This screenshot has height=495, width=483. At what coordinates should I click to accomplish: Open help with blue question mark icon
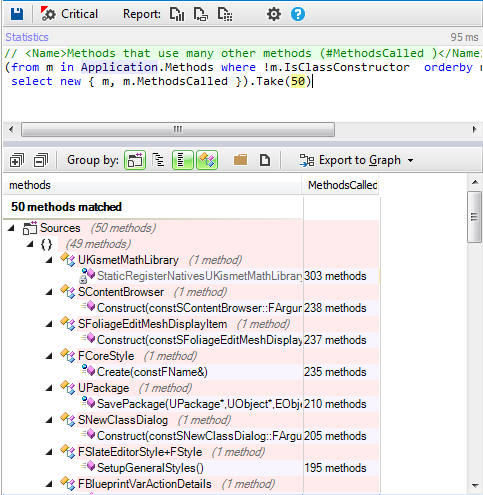click(x=298, y=14)
